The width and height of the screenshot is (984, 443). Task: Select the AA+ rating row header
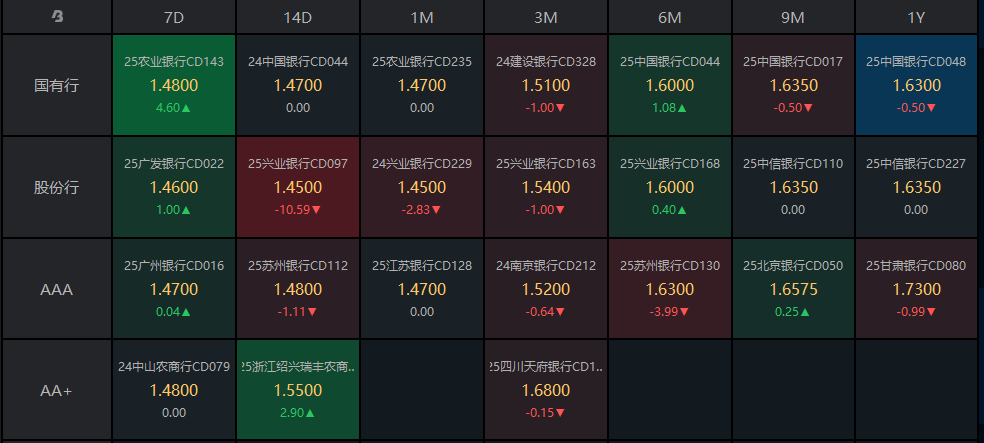pos(57,391)
